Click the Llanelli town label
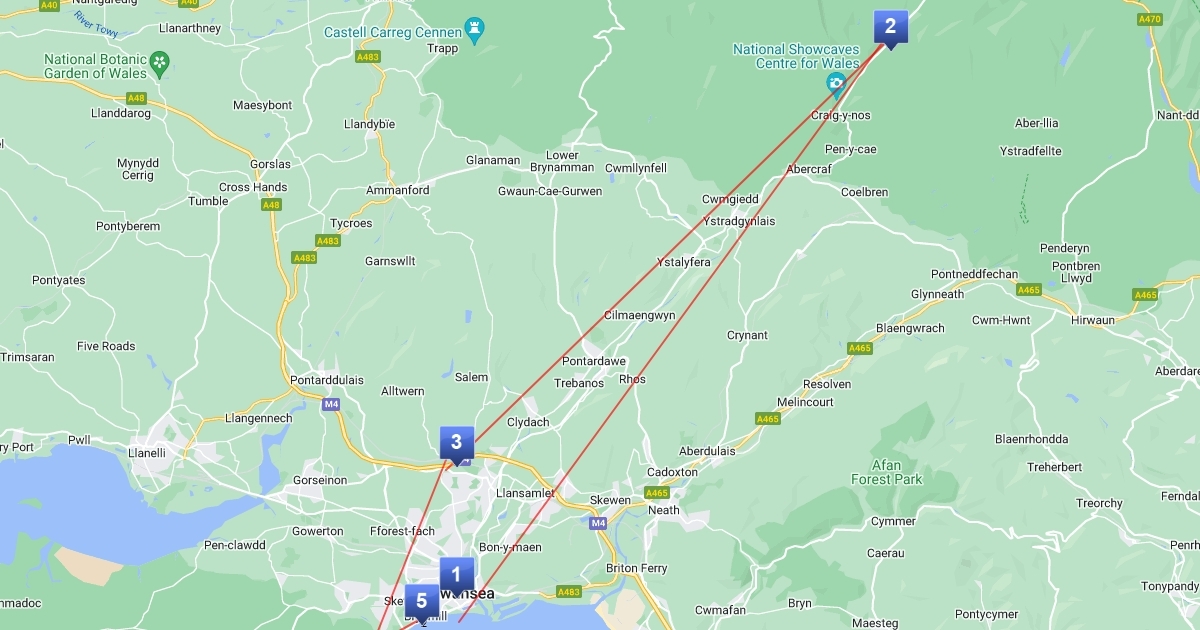The image size is (1200, 630). point(146,453)
